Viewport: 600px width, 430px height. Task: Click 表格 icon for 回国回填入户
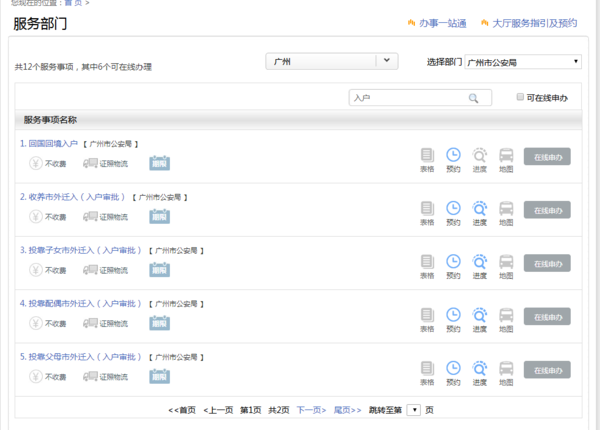pyautogui.click(x=427, y=156)
